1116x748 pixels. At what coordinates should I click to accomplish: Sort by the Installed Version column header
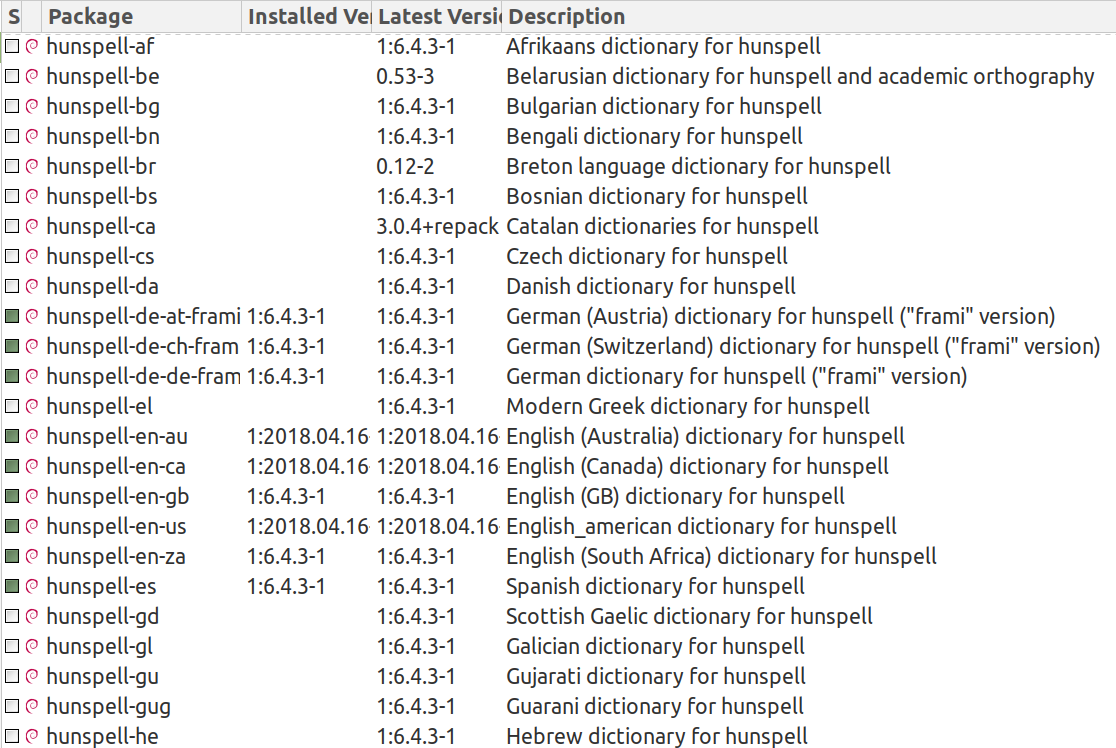point(307,16)
